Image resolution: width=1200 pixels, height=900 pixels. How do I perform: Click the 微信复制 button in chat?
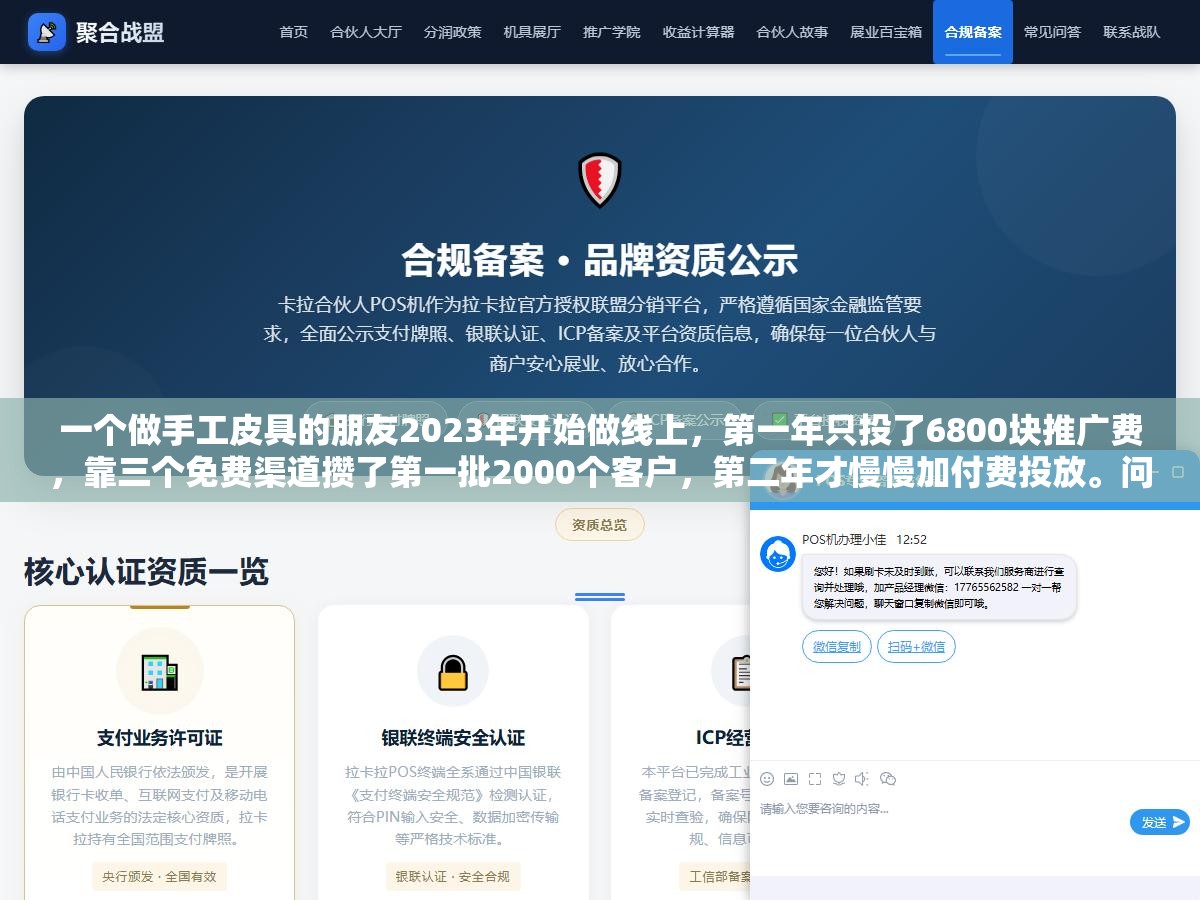[837, 647]
